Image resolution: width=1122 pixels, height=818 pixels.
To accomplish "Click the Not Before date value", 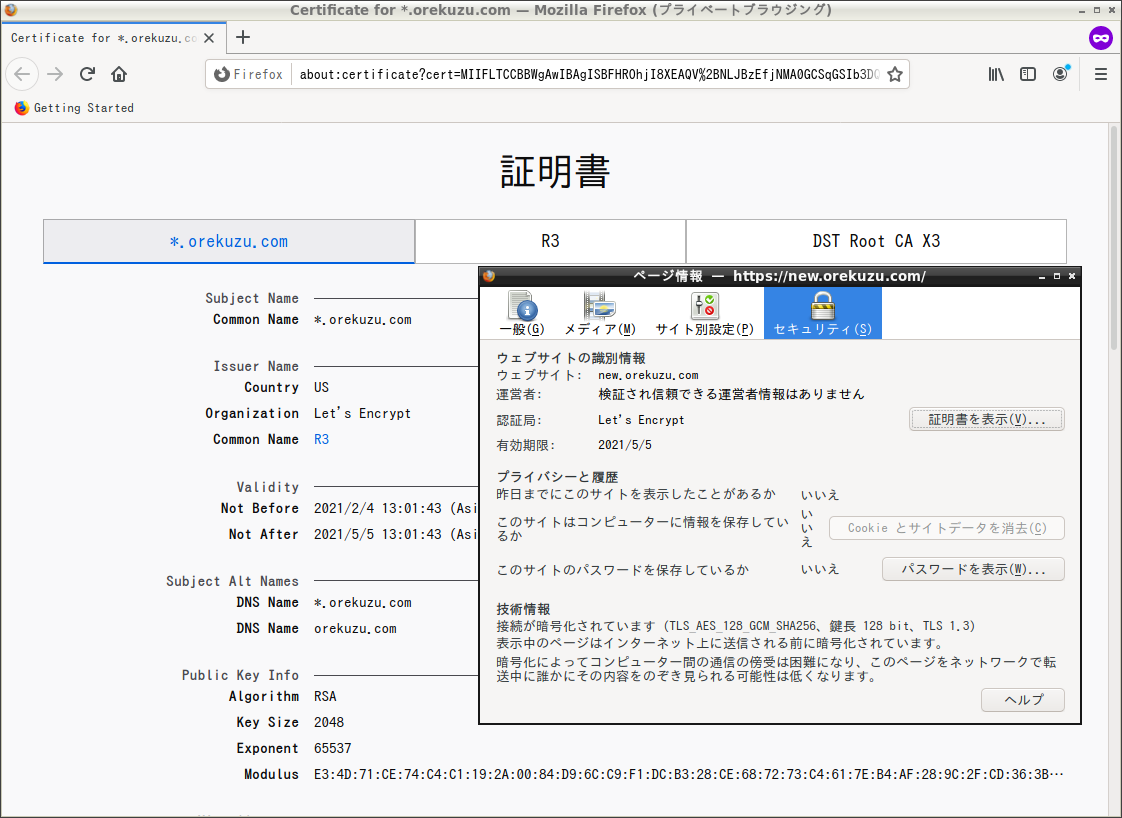I will coord(395,508).
